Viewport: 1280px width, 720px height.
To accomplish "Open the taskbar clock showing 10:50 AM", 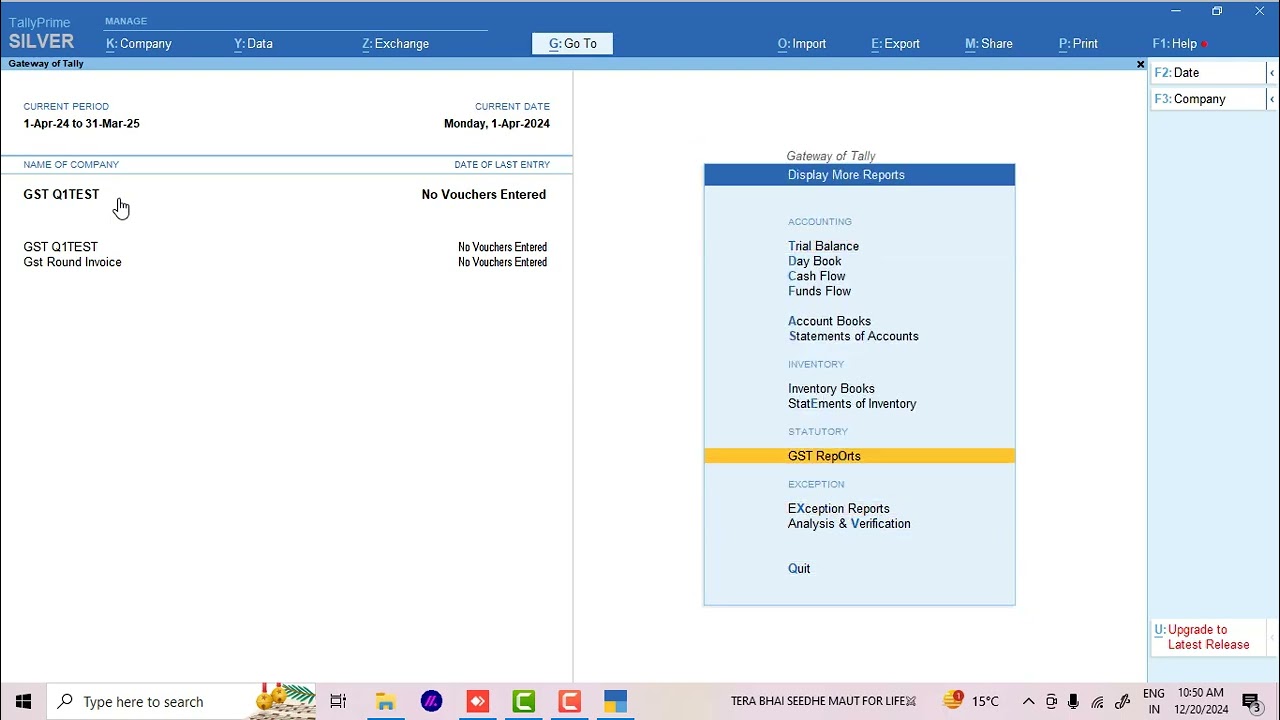I will click(1201, 701).
